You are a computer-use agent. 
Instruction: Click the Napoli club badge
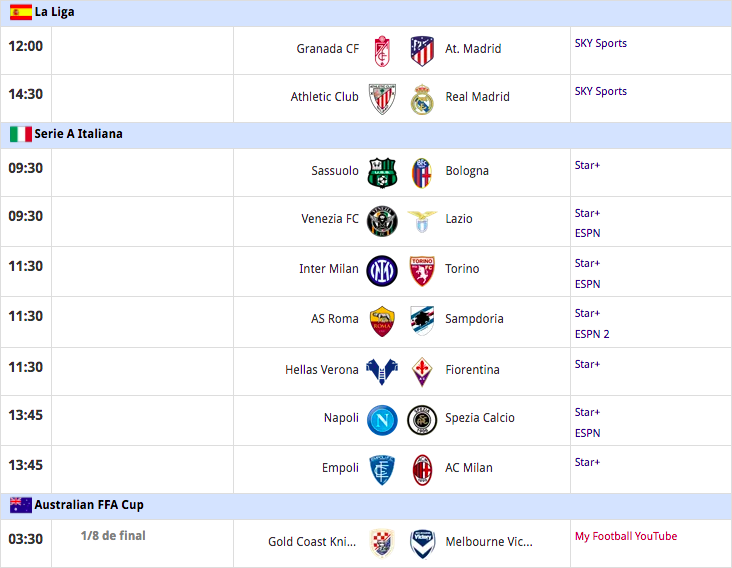point(382,420)
